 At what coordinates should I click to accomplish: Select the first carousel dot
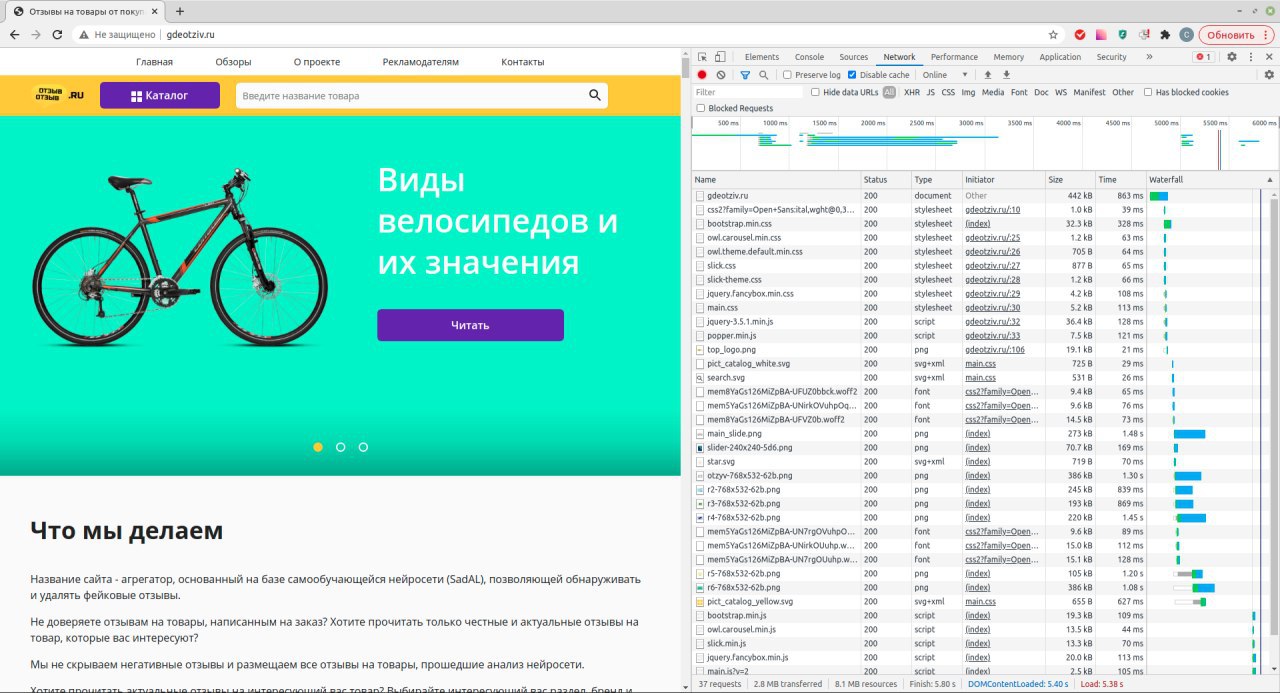(x=318, y=447)
